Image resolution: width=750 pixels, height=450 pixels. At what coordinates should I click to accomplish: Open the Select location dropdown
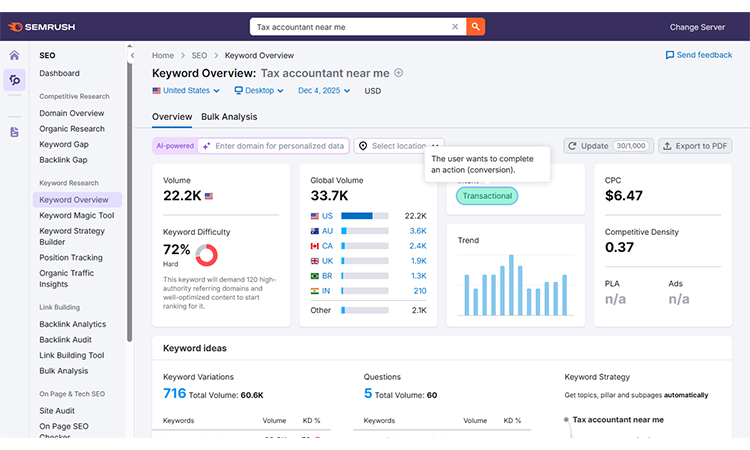point(399,146)
